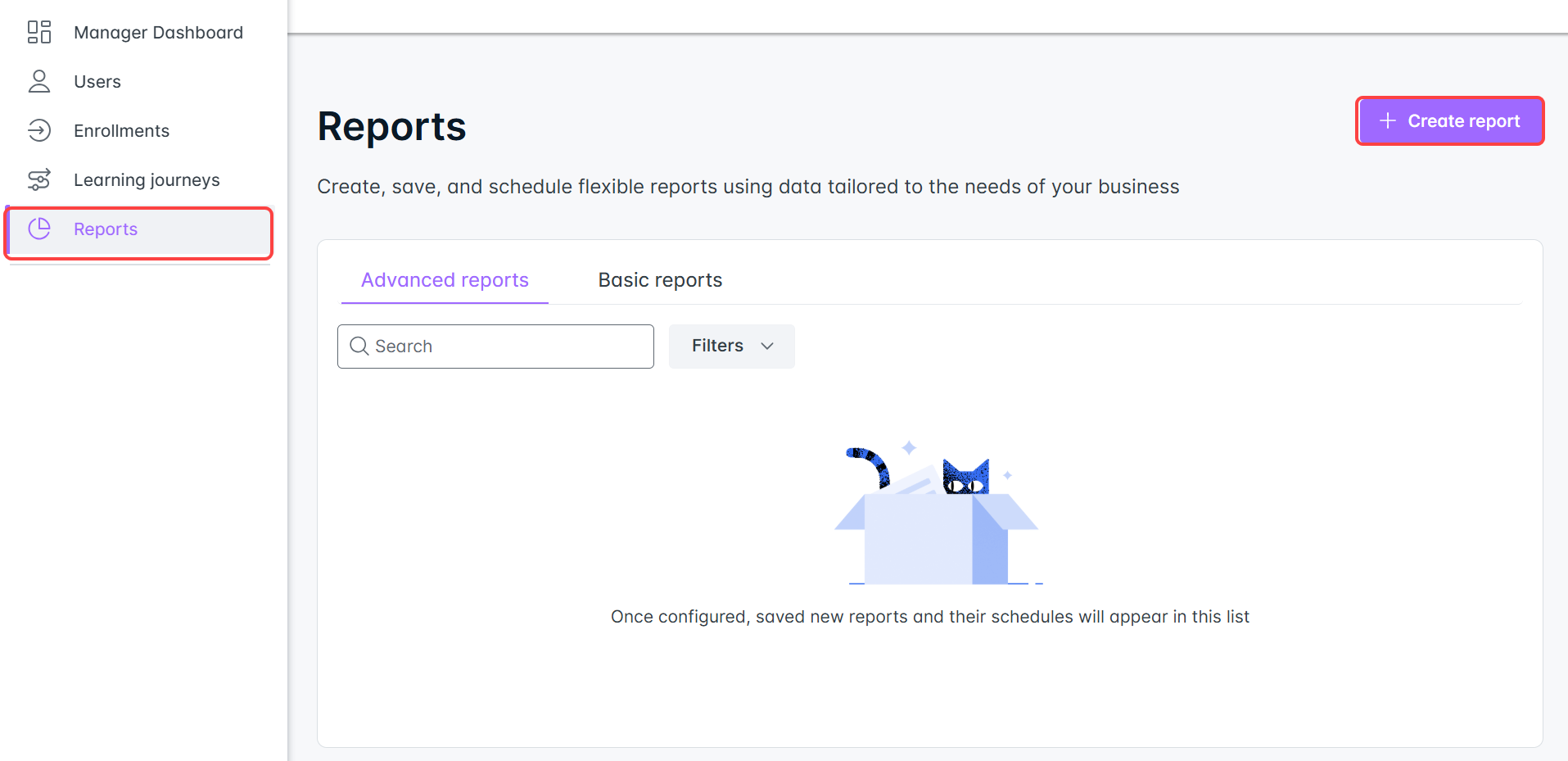Go to the Users page label
Screen dimensions: 1568x761
tap(97, 82)
